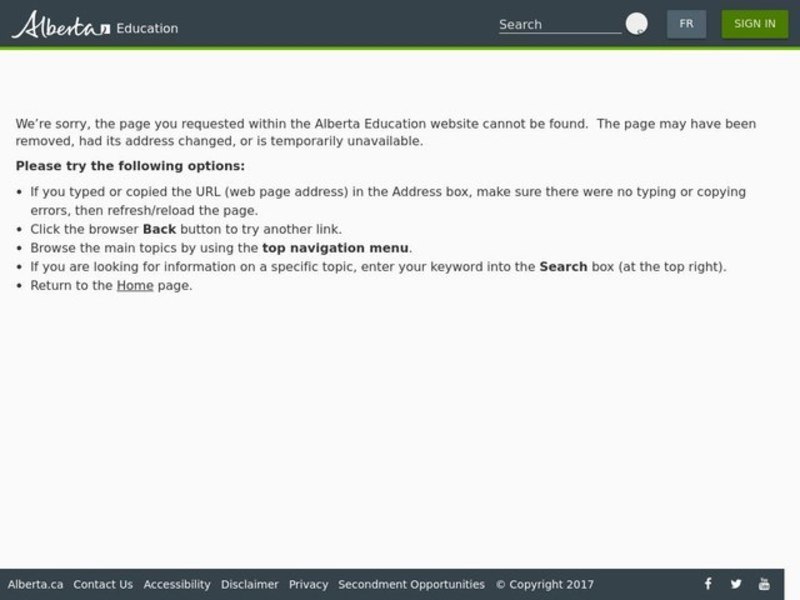Open the Twitter profile icon in footer

[736, 584]
